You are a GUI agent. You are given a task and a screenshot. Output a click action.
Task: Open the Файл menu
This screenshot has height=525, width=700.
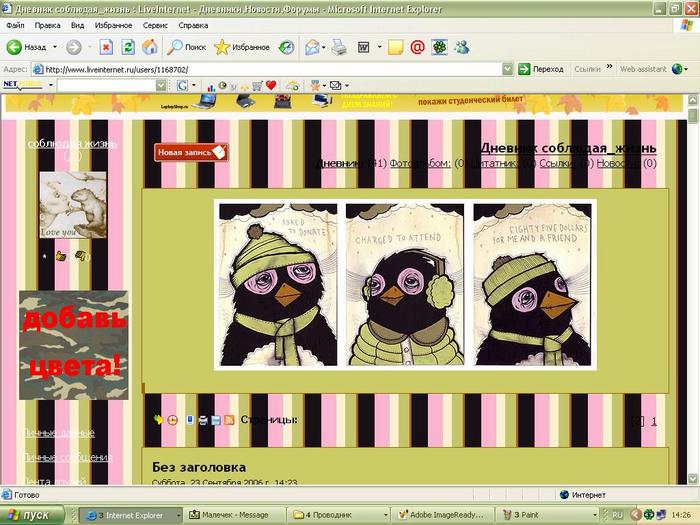[x=15, y=25]
